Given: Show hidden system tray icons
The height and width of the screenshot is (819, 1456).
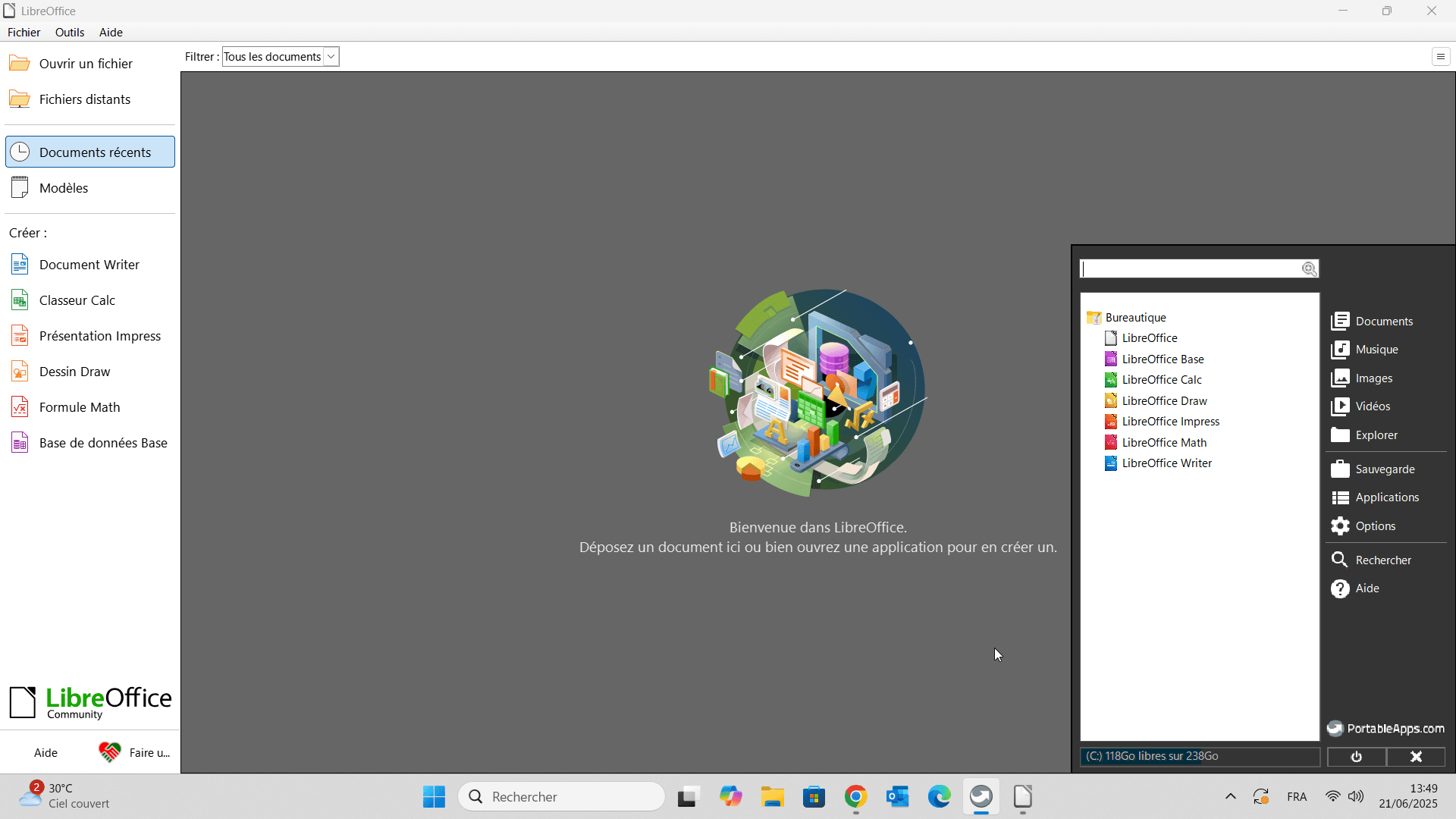Looking at the screenshot, I should pyautogui.click(x=1230, y=796).
